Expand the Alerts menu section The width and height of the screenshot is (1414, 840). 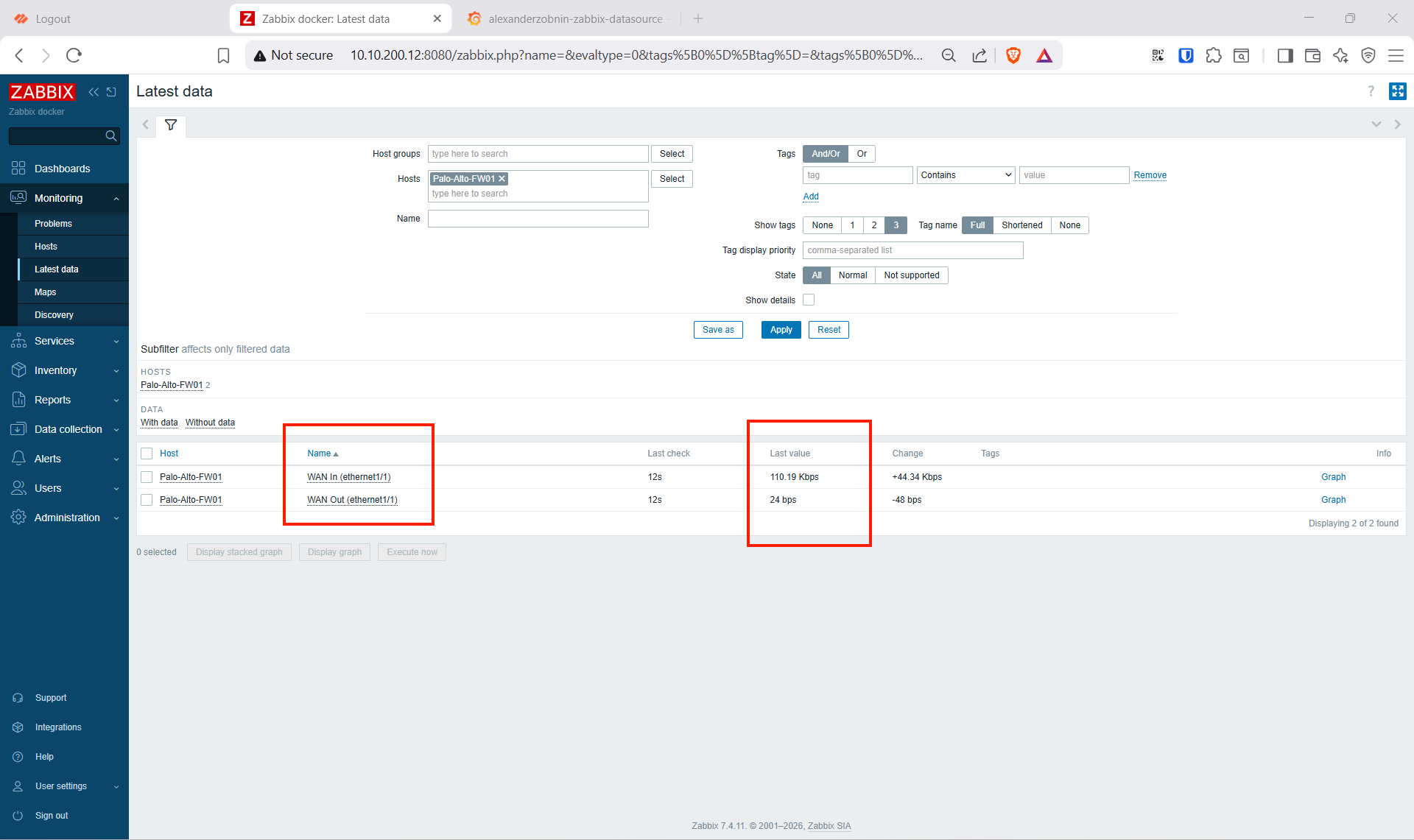[x=65, y=459]
